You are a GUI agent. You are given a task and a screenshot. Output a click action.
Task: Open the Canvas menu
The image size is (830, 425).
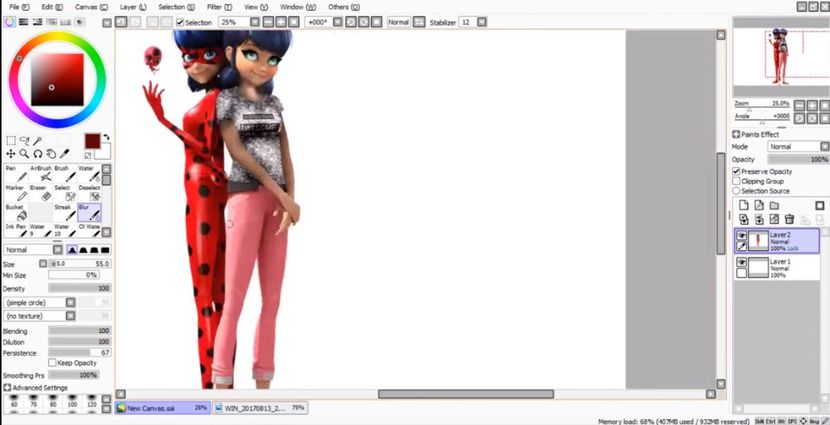point(92,7)
